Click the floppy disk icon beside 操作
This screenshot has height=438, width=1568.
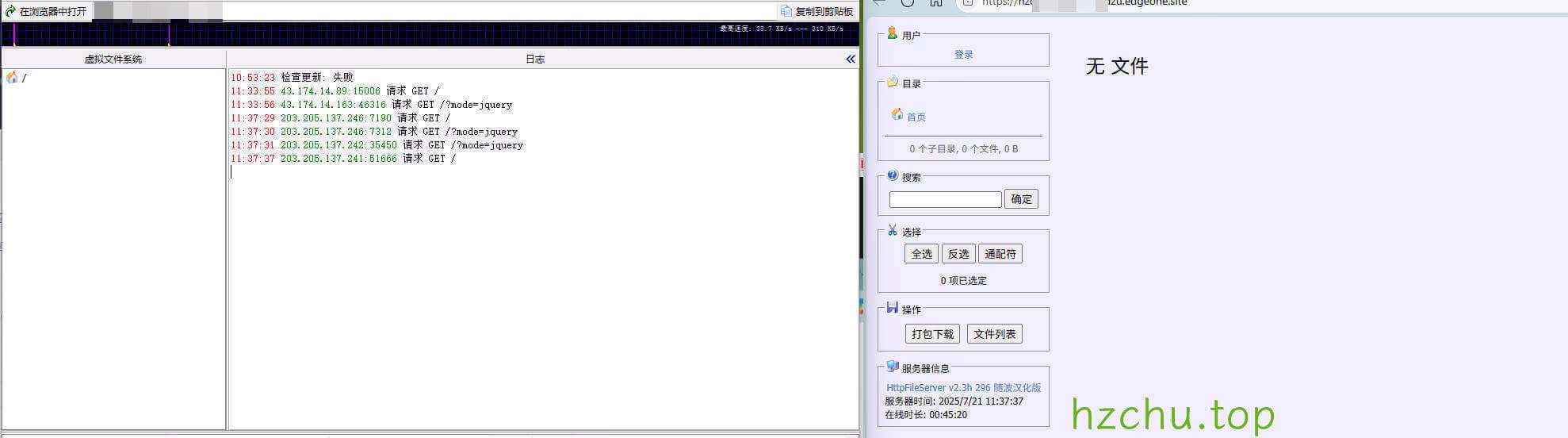[893, 308]
